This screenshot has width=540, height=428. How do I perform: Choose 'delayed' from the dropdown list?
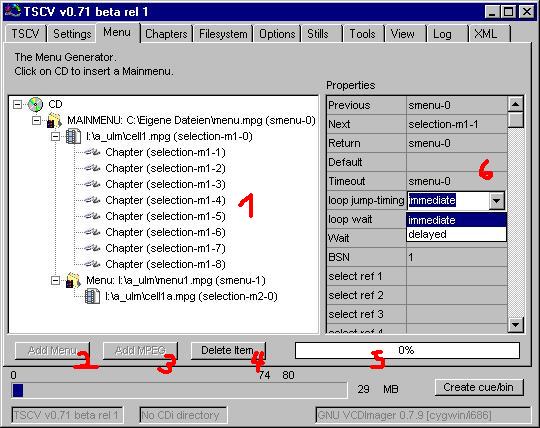(457, 234)
